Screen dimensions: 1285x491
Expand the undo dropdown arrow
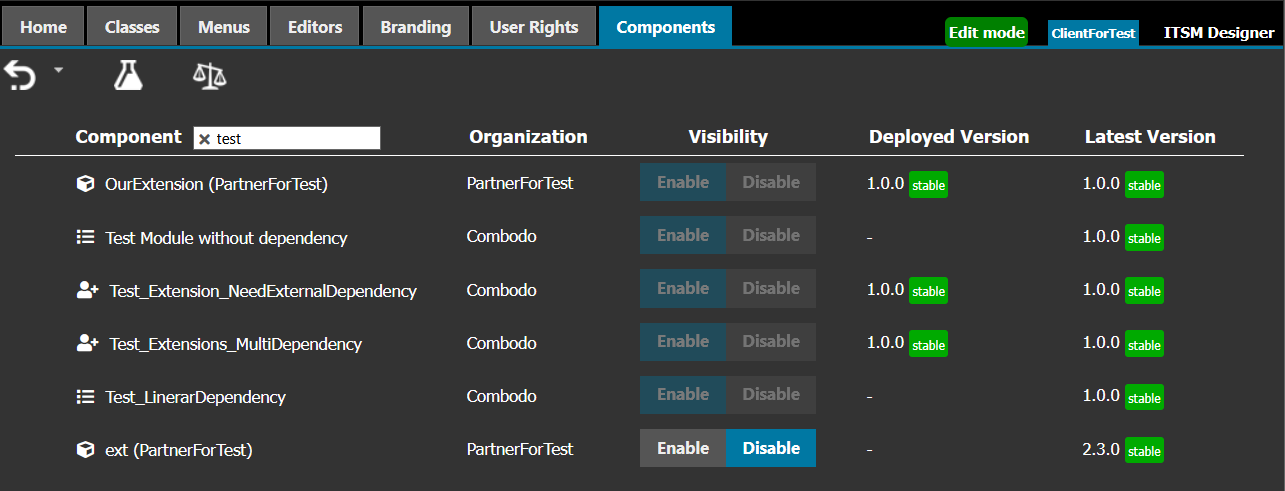pyautogui.click(x=58, y=70)
